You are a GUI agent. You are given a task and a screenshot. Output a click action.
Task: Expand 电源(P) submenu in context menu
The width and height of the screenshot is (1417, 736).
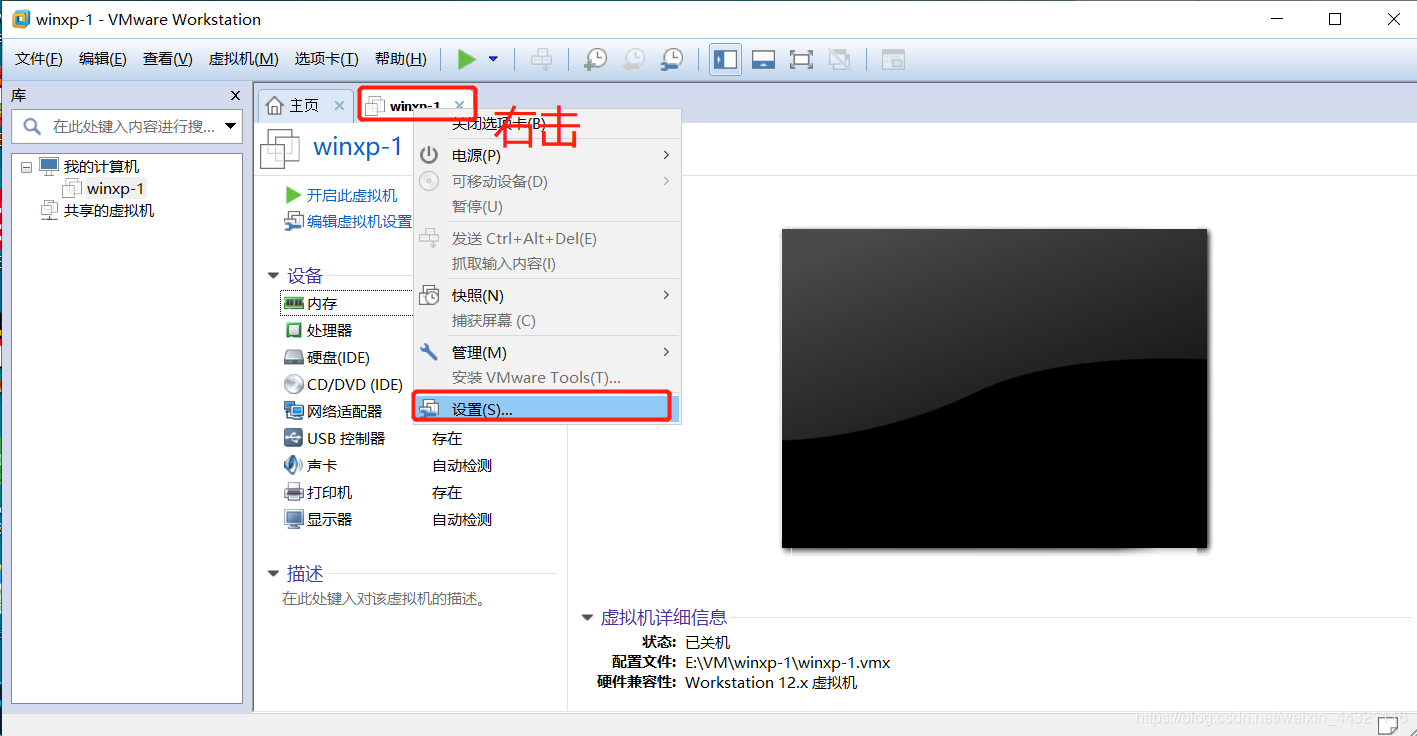[547, 155]
